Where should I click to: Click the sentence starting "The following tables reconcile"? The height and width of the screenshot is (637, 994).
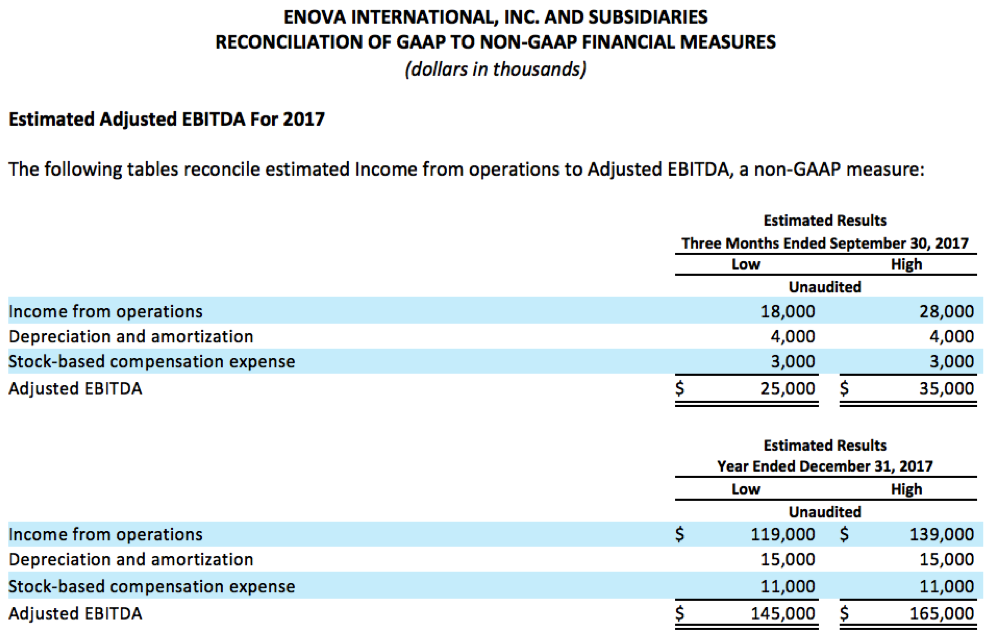point(467,170)
